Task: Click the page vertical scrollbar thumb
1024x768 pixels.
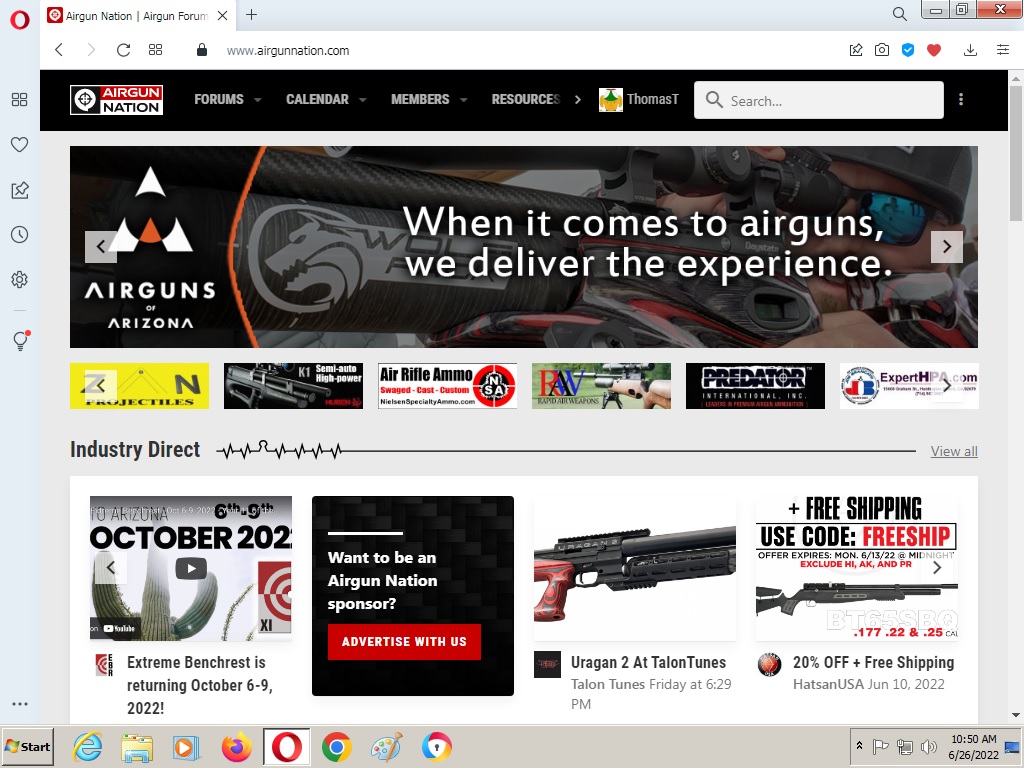Action: (x=1016, y=153)
